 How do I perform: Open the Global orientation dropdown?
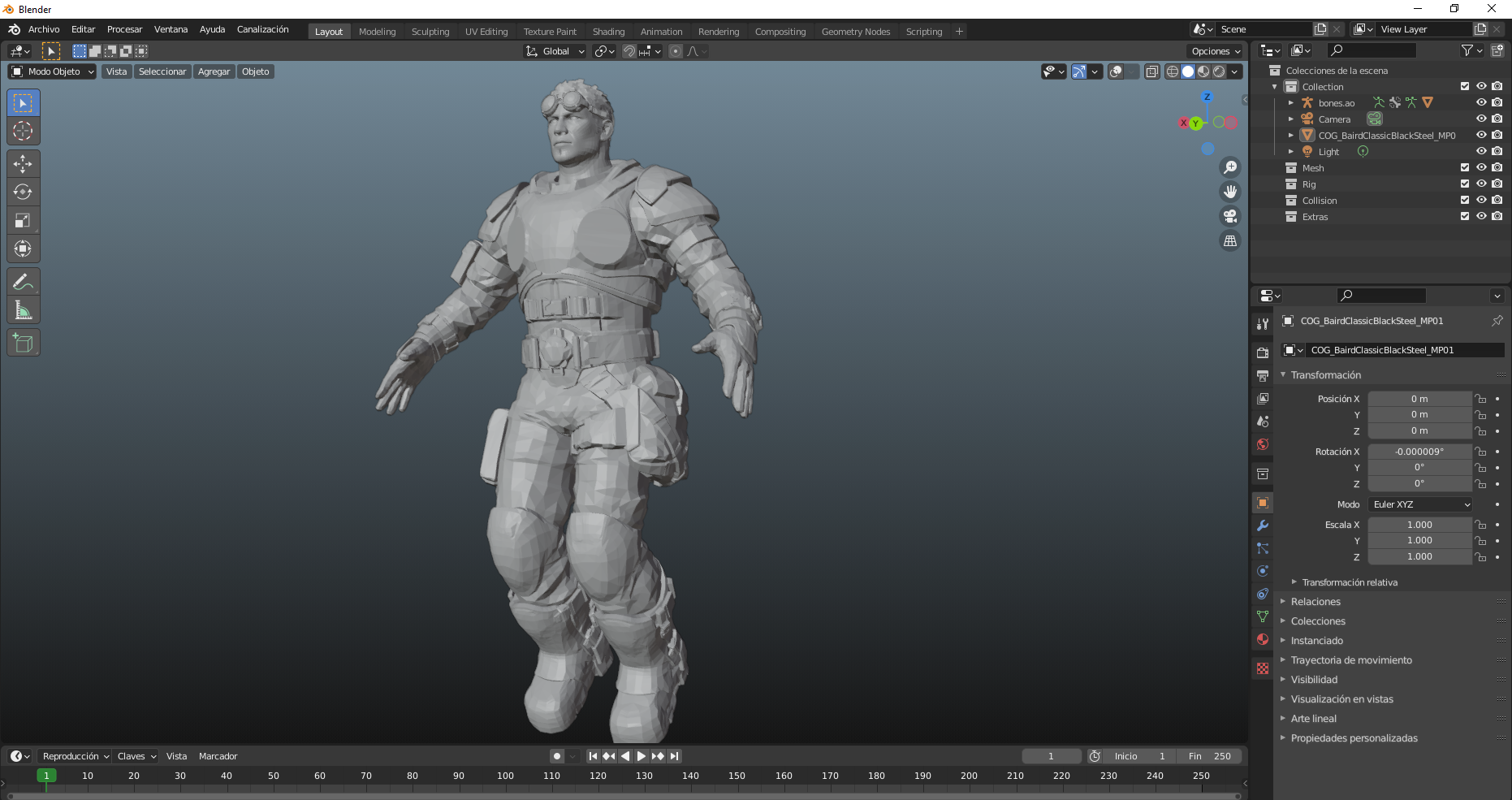pos(555,51)
